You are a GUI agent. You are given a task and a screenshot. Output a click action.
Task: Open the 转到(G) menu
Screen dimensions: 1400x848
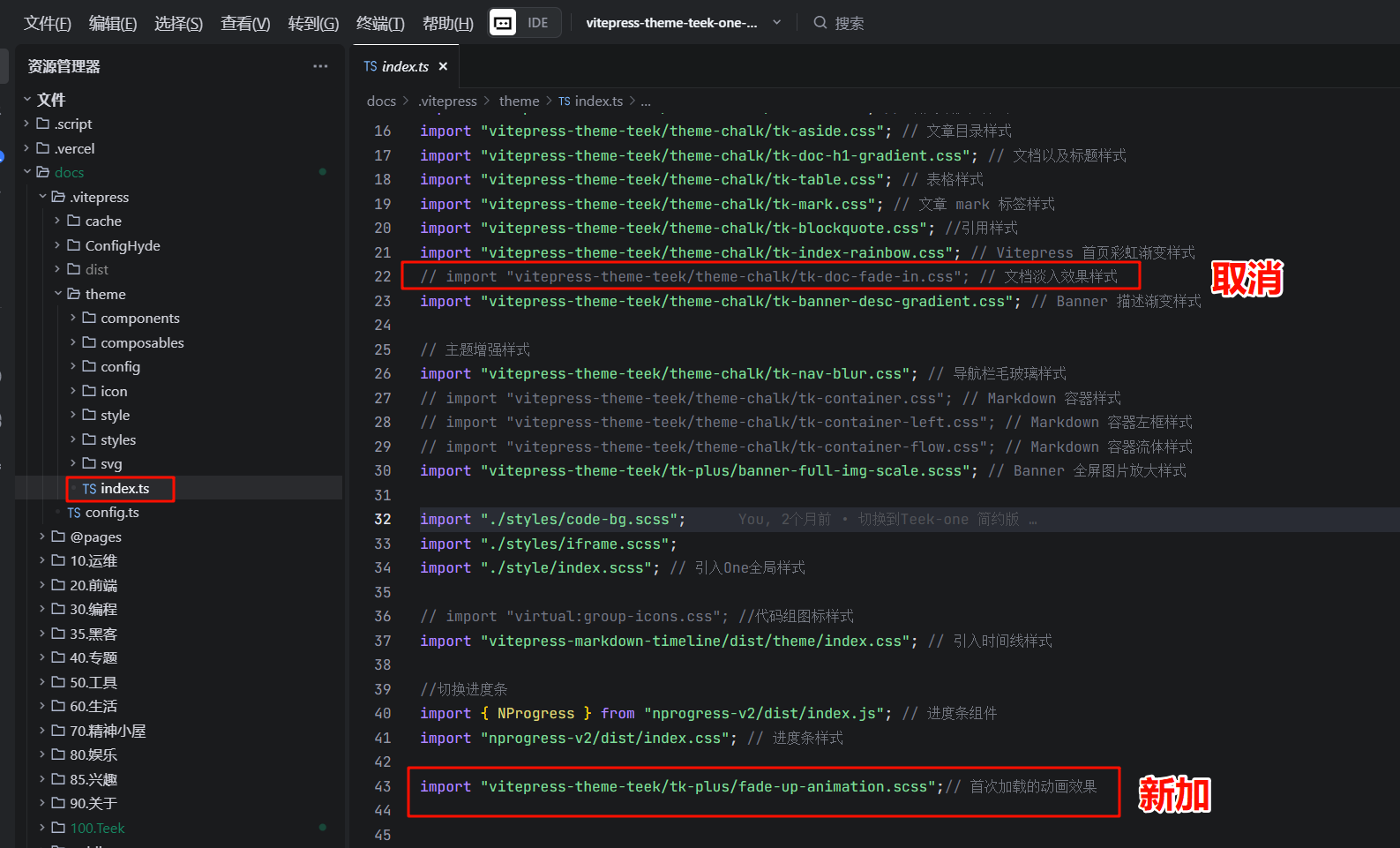point(313,23)
